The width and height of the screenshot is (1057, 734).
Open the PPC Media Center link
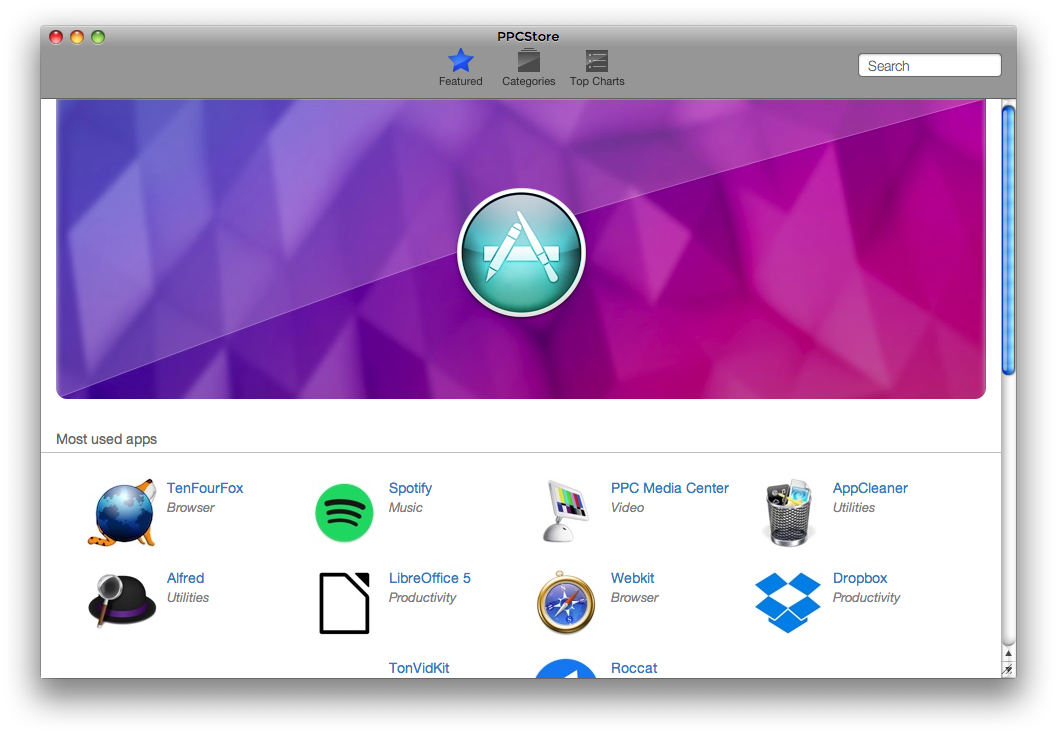669,488
